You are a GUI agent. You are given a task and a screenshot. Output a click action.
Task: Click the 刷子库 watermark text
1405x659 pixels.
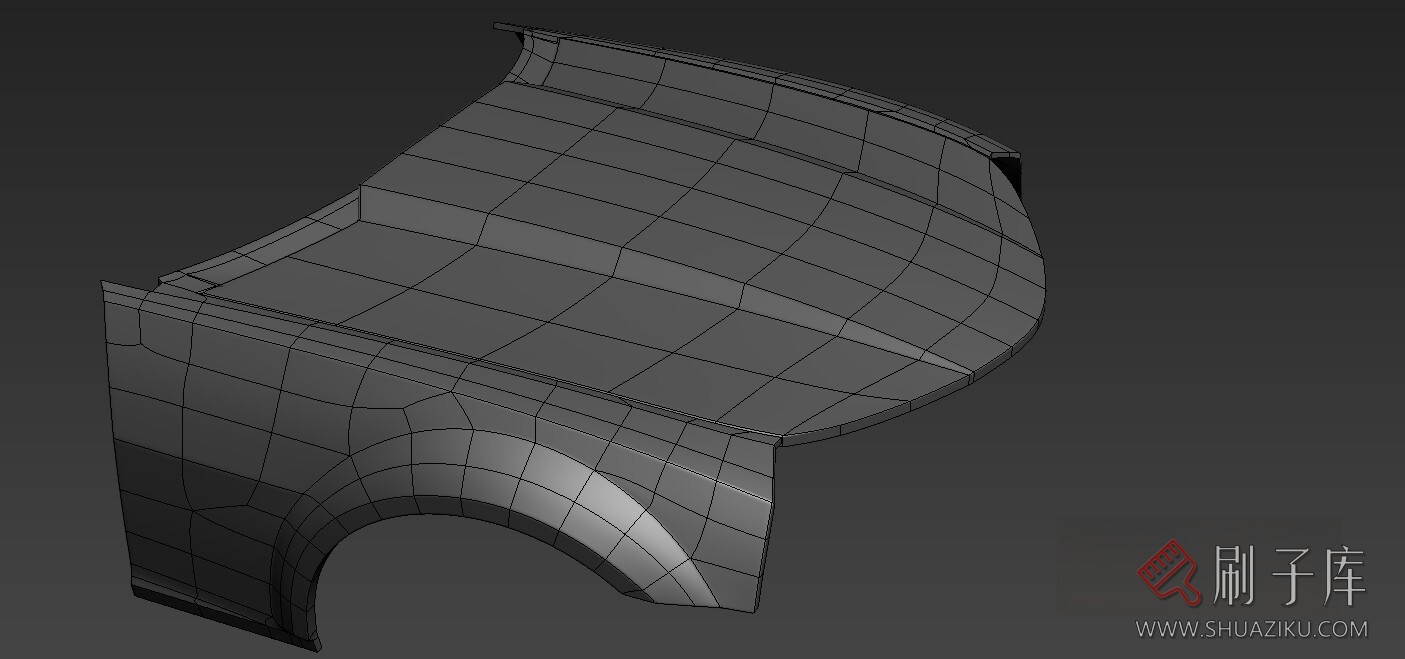(x=1290, y=575)
